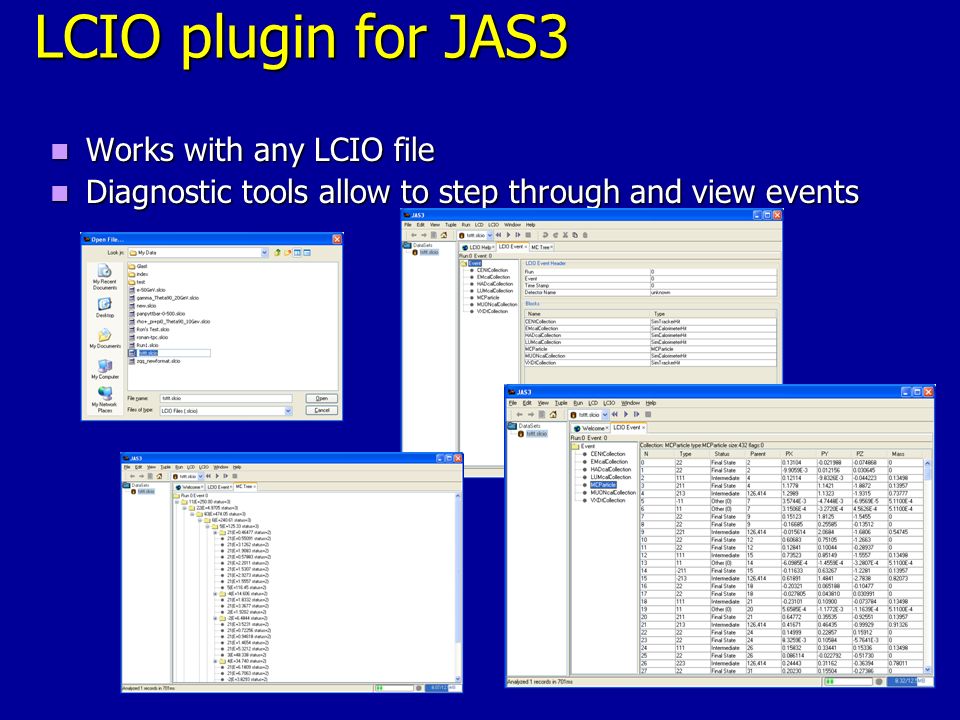Switch to LCIO Event tab in MC Tree window
This screenshot has height=720, width=960.
pos(218,487)
